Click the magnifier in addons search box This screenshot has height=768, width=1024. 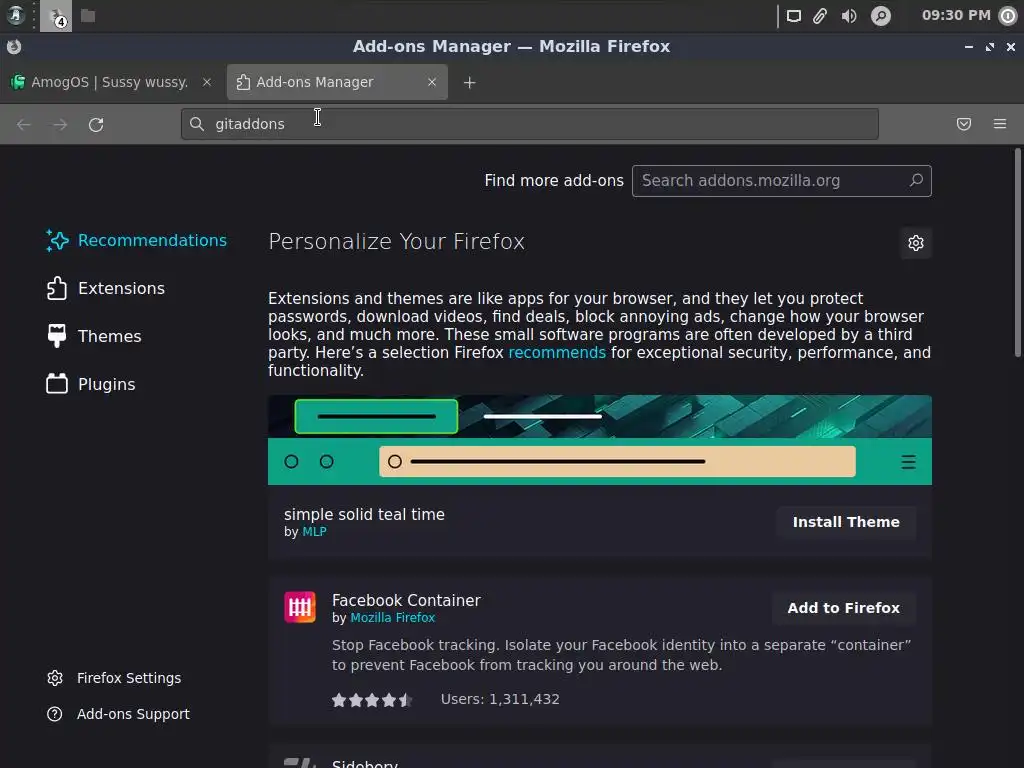[x=916, y=180]
